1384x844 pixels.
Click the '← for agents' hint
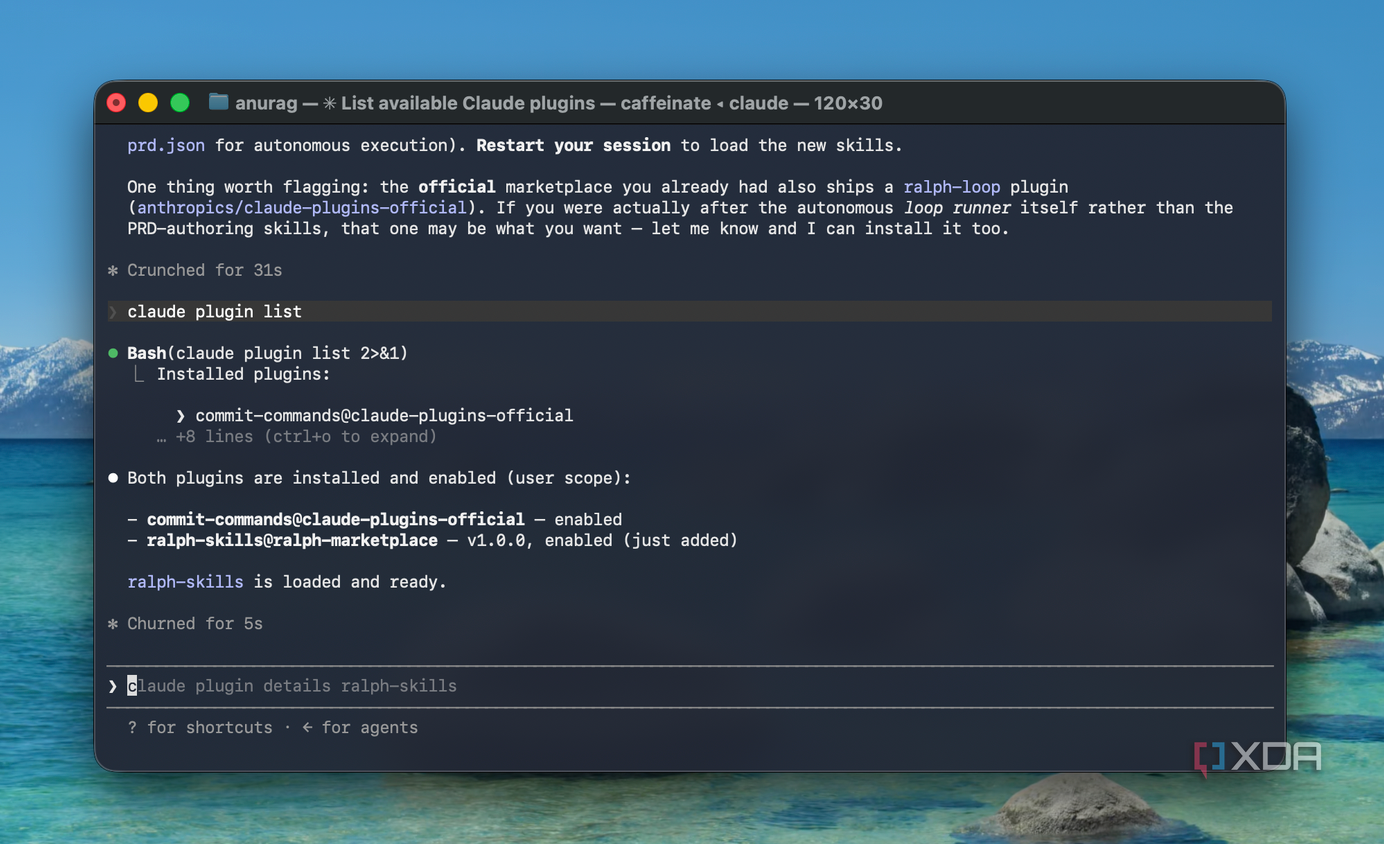point(360,728)
